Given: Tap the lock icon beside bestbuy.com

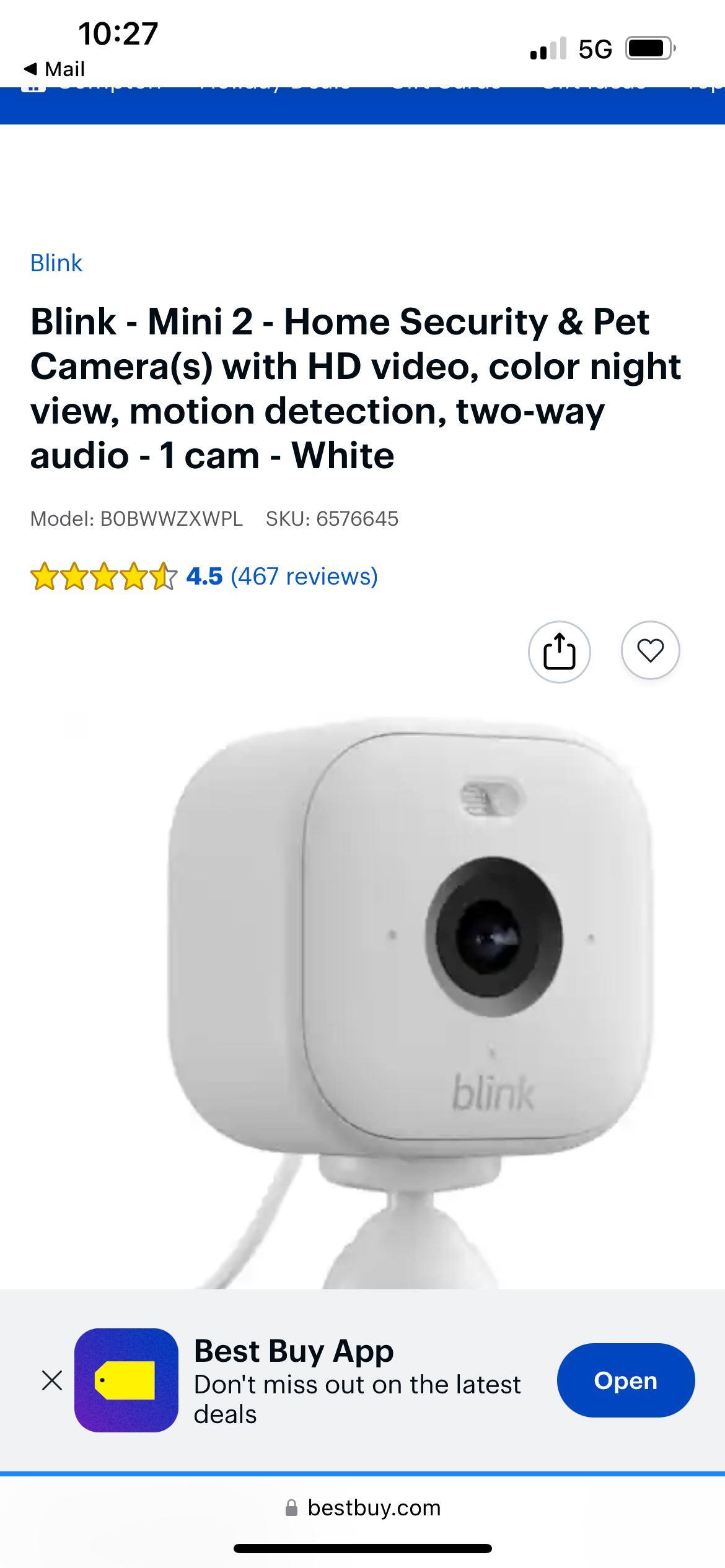Looking at the screenshot, I should click(291, 1508).
